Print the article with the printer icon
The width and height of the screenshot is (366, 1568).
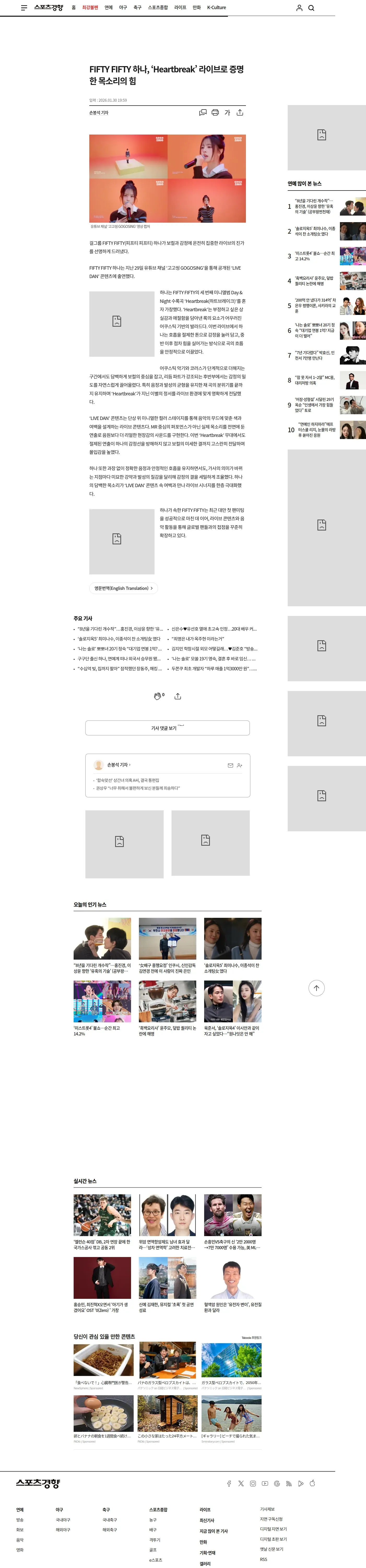click(x=215, y=113)
